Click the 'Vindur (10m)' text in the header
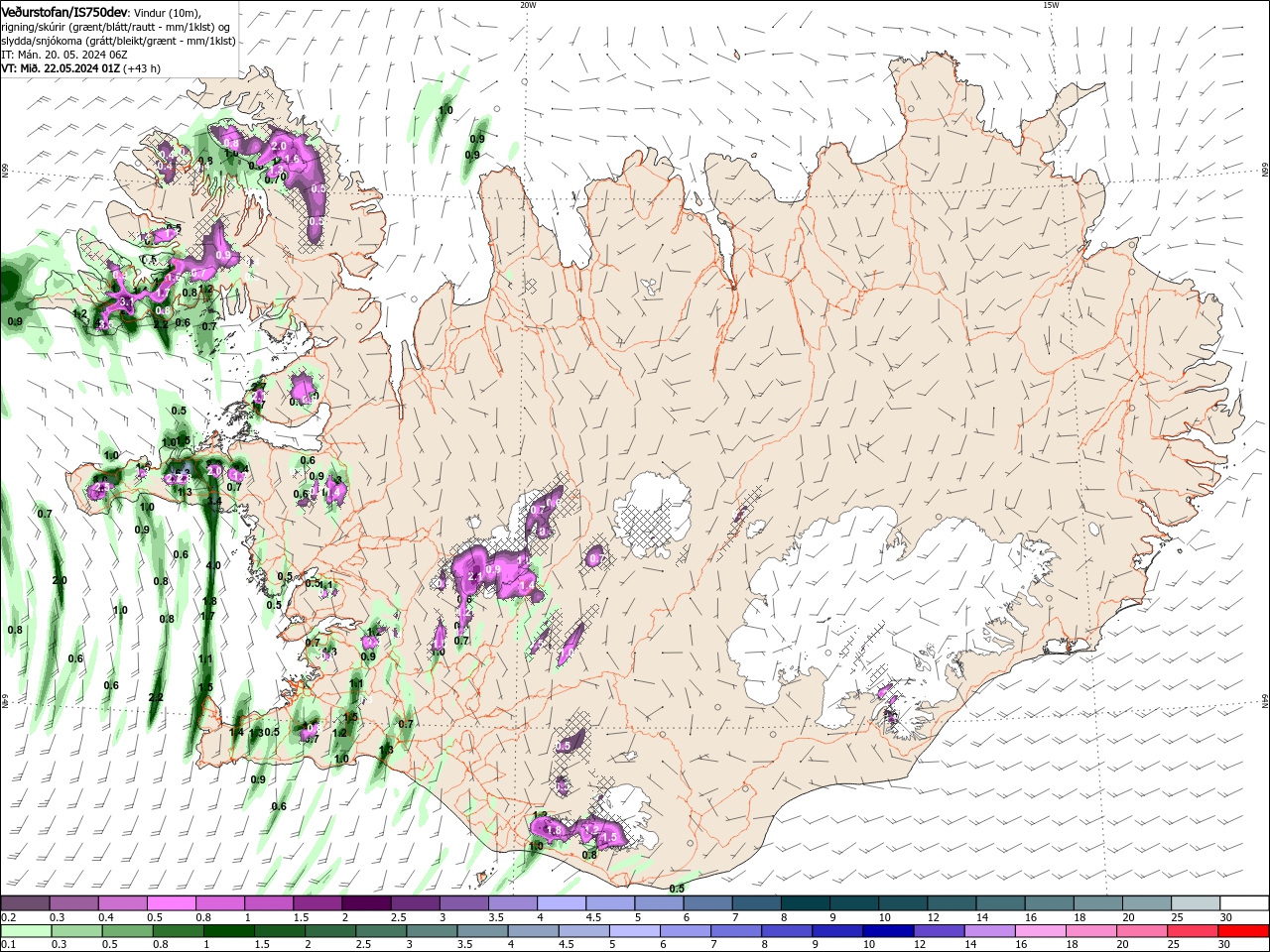The image size is (1270, 952). 166,11
